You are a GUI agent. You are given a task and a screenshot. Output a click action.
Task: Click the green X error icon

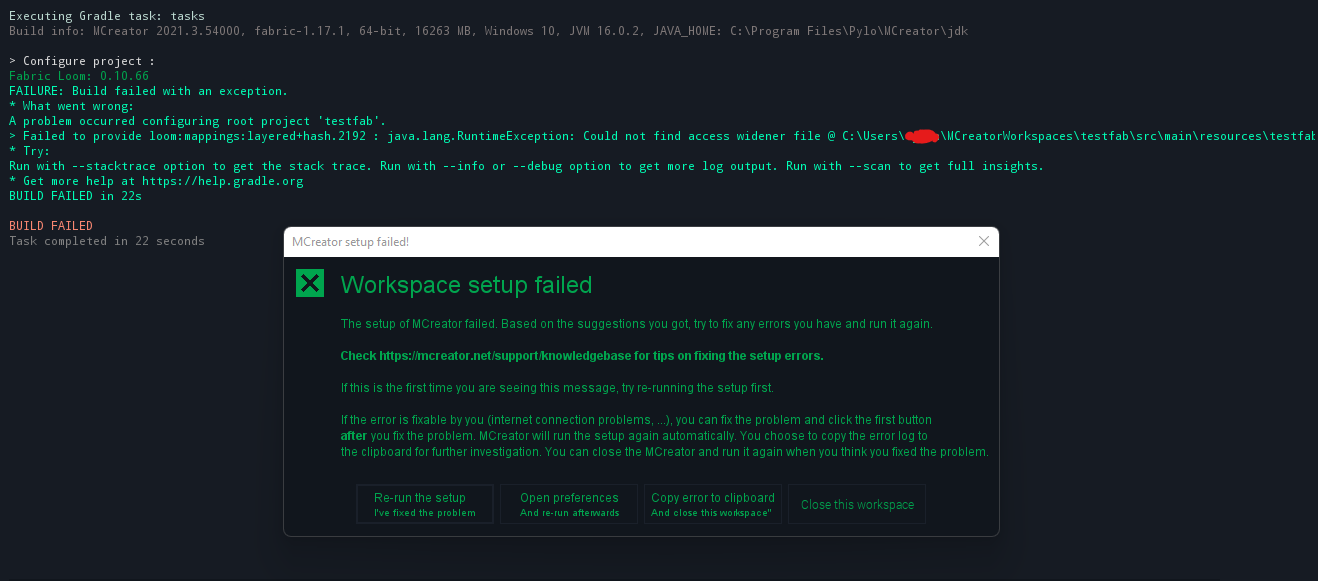[309, 283]
